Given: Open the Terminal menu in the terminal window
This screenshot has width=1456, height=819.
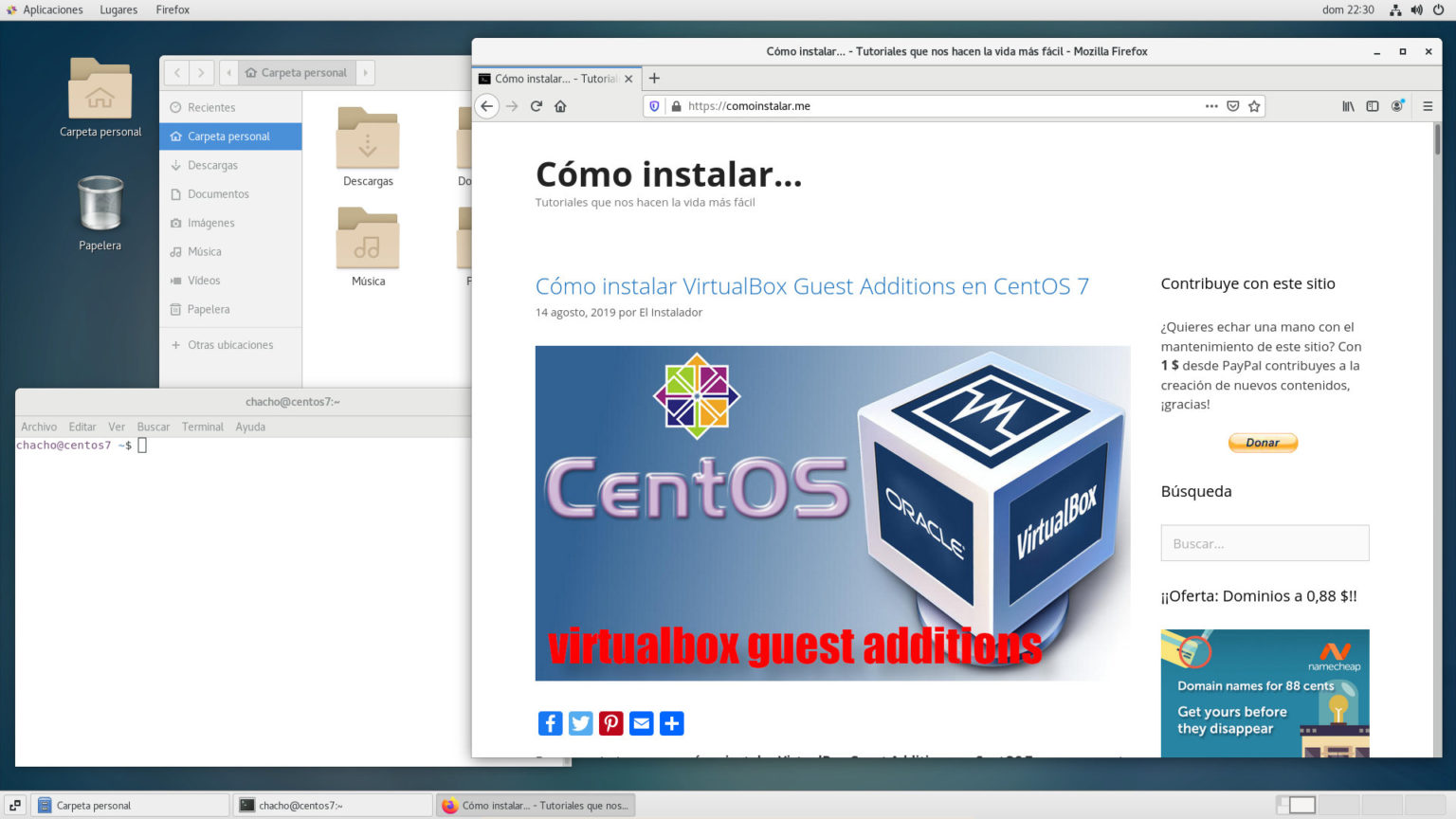Looking at the screenshot, I should 202,427.
